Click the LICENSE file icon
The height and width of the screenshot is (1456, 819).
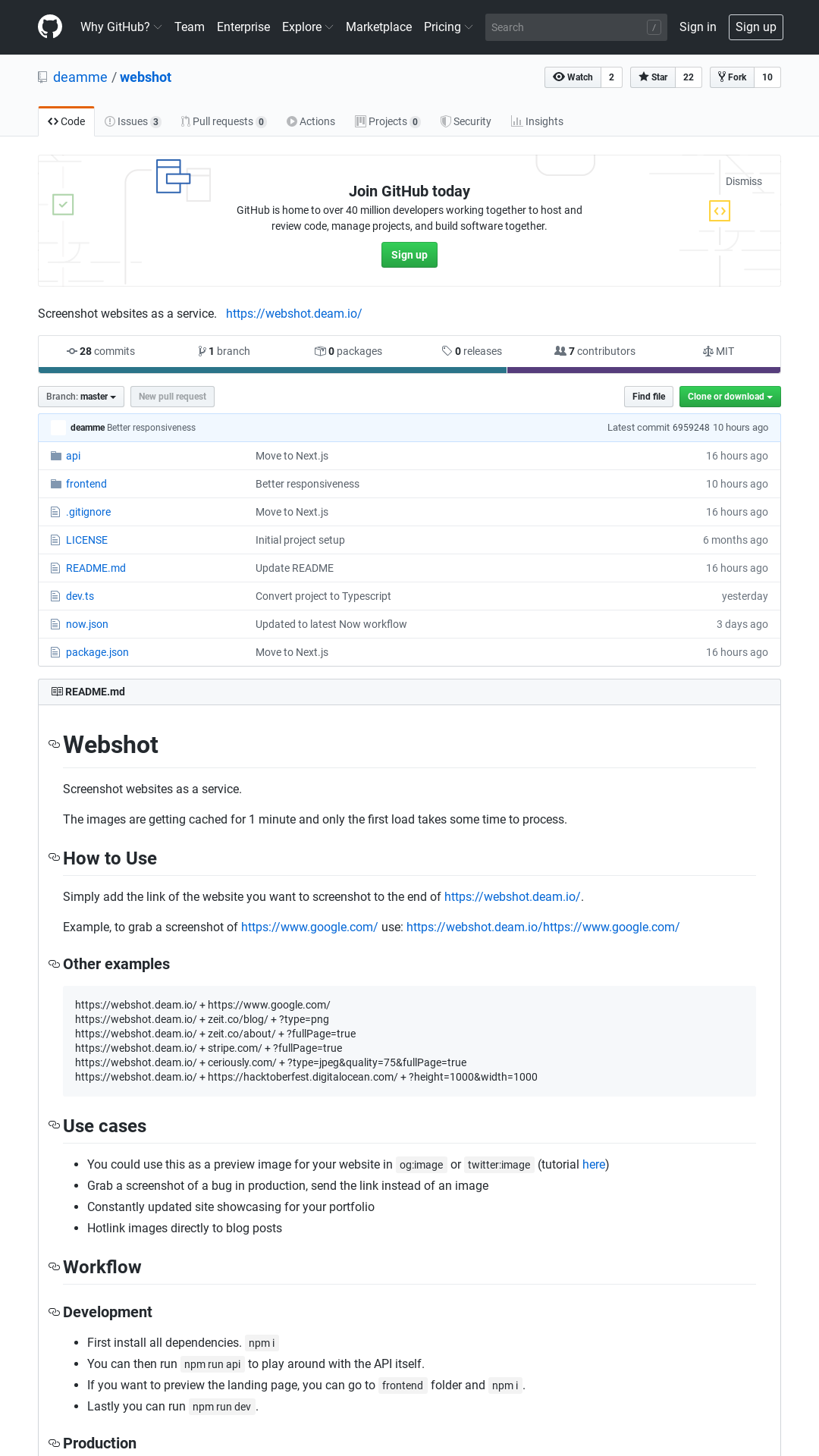(55, 540)
